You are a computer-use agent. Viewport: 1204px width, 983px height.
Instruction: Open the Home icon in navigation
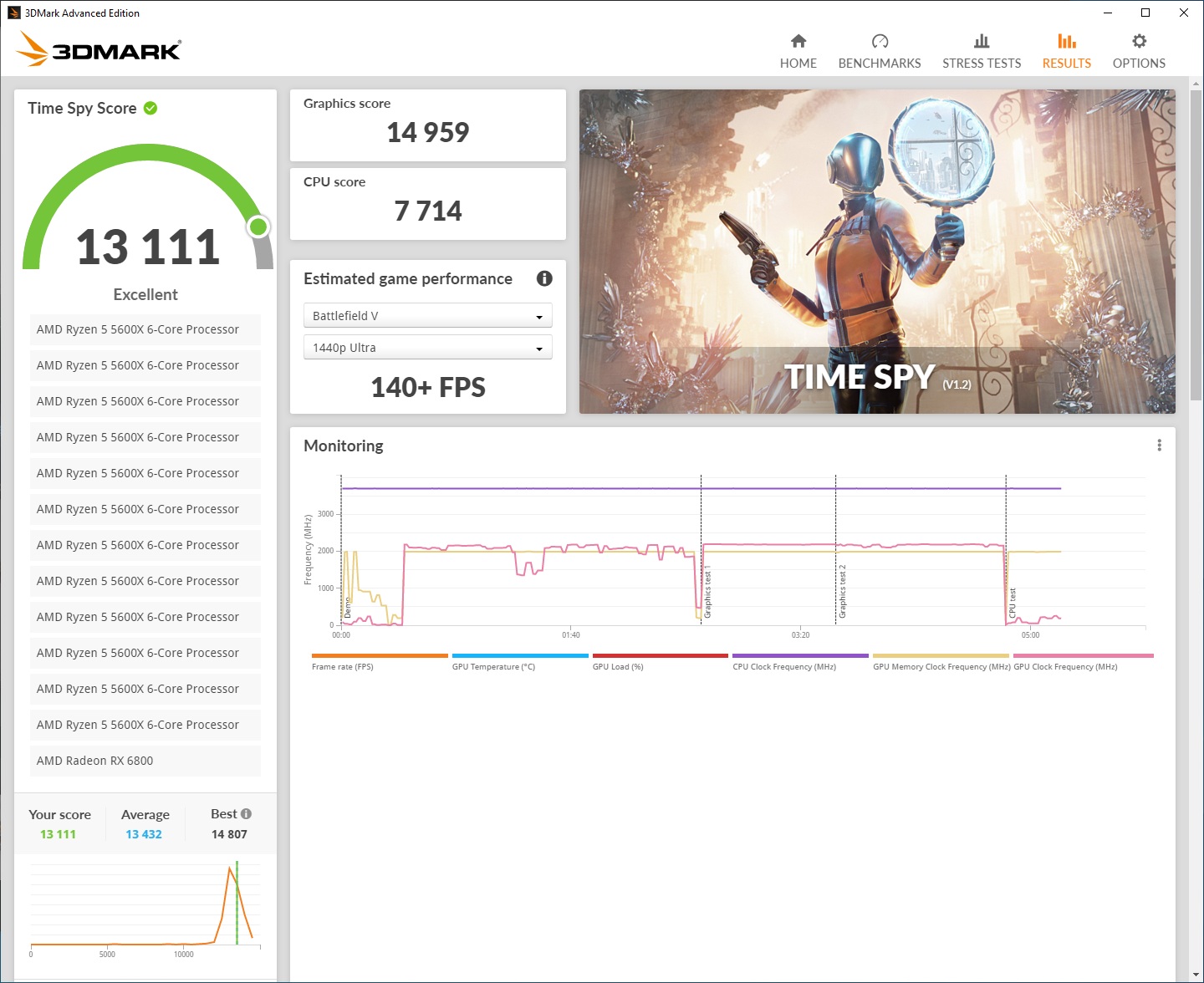click(798, 41)
